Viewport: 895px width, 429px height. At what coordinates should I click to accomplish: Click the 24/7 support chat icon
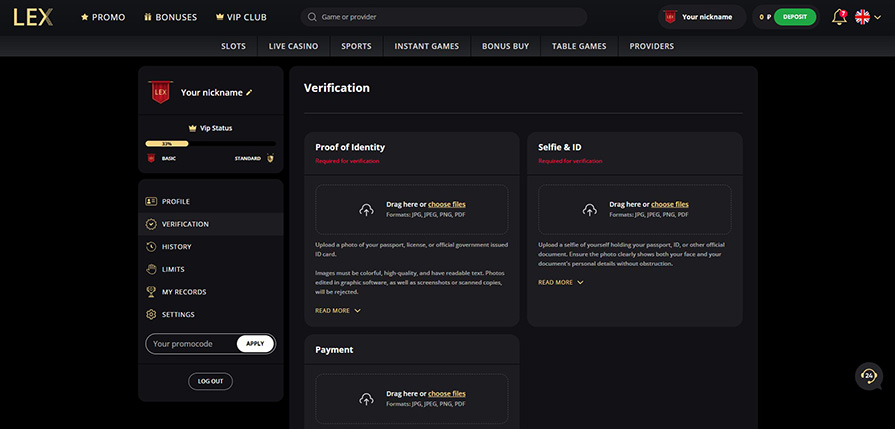tap(869, 375)
